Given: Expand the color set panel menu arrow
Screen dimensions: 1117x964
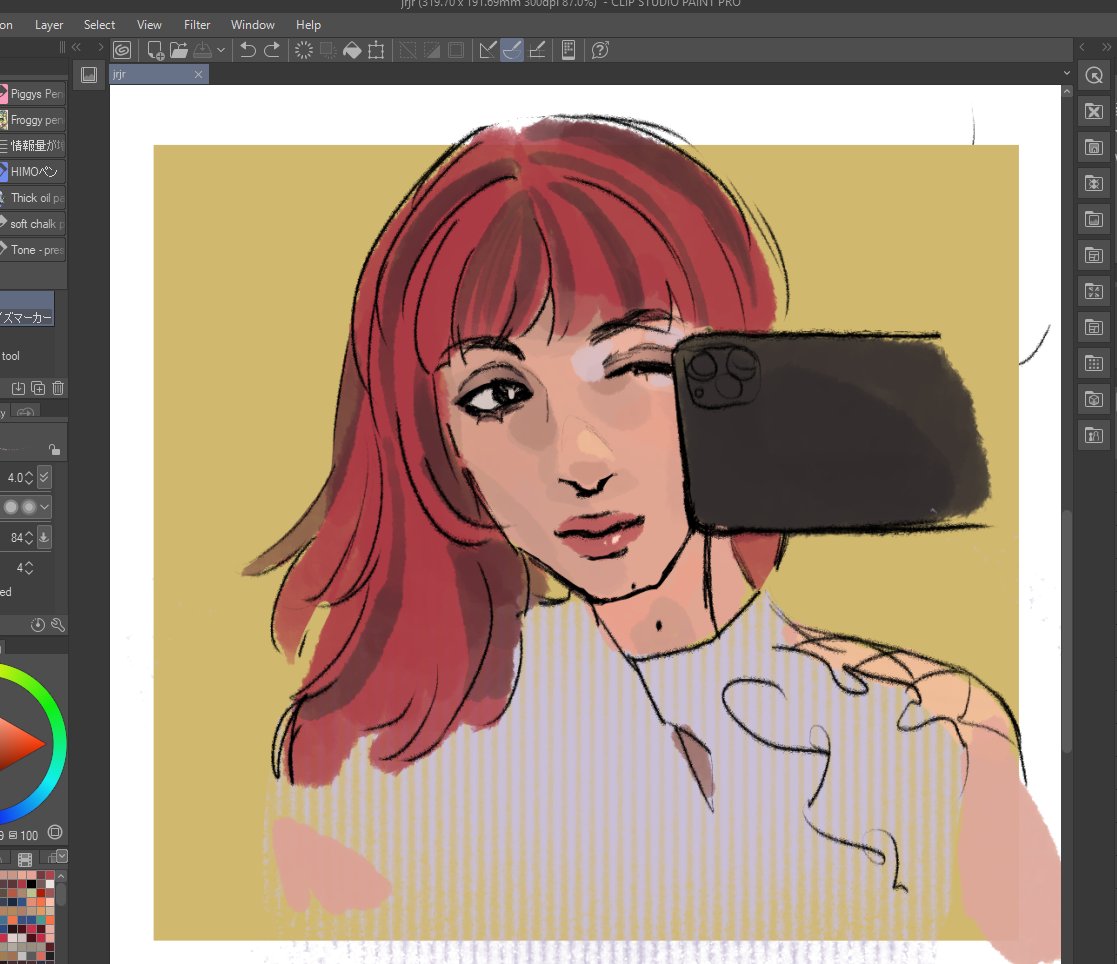Looking at the screenshot, I should point(62,856).
